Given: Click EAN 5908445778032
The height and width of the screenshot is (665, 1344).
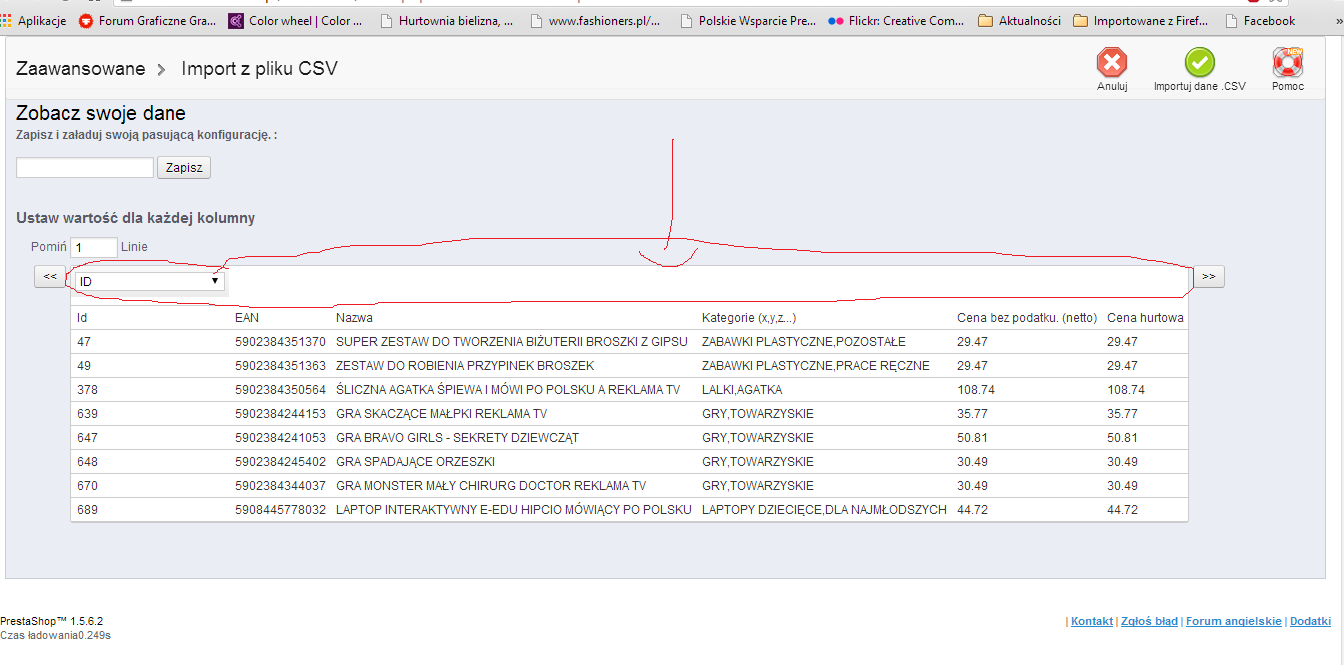Looking at the screenshot, I should 280,510.
